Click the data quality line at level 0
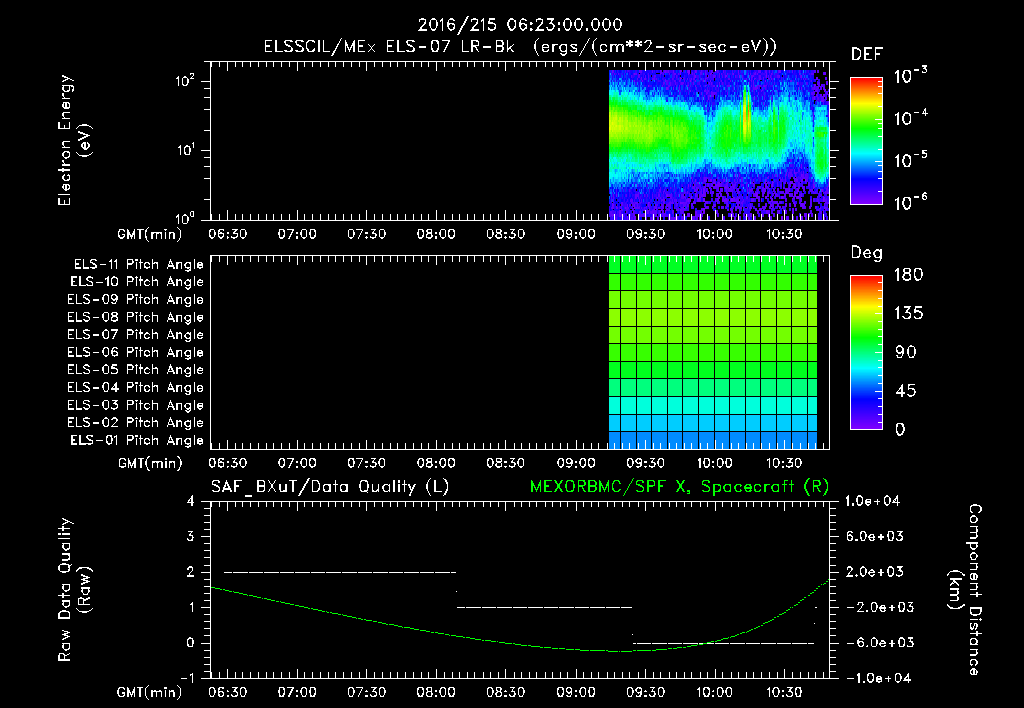Screen dimensions: 1024x708 (x=724, y=643)
